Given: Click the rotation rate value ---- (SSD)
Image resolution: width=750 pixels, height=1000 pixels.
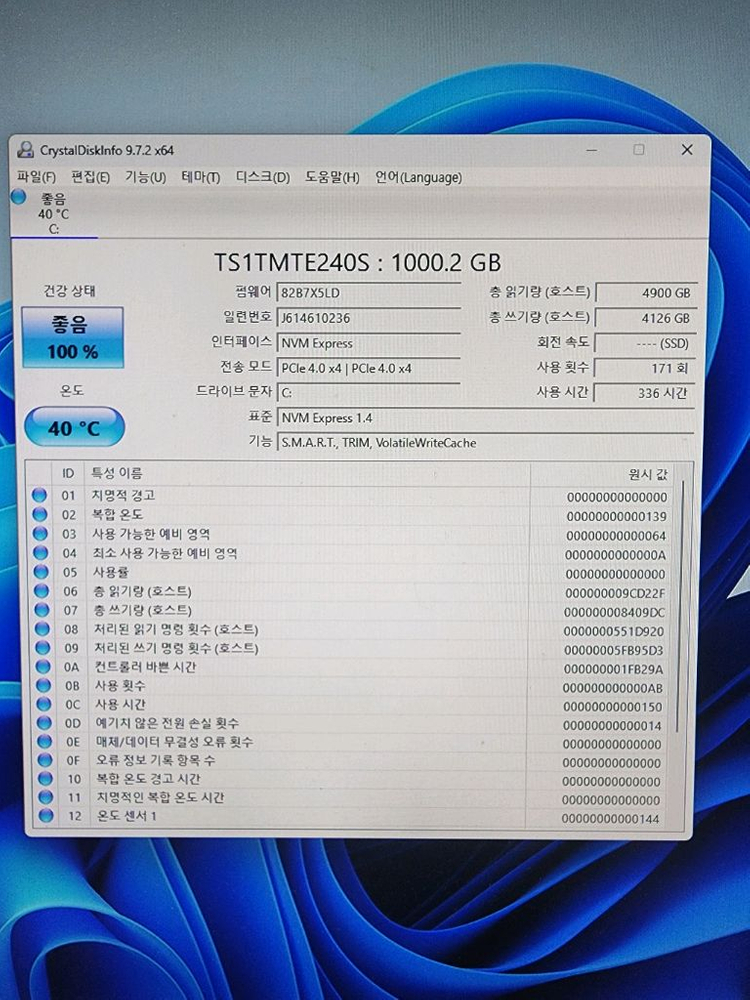Looking at the screenshot, I should (645, 343).
